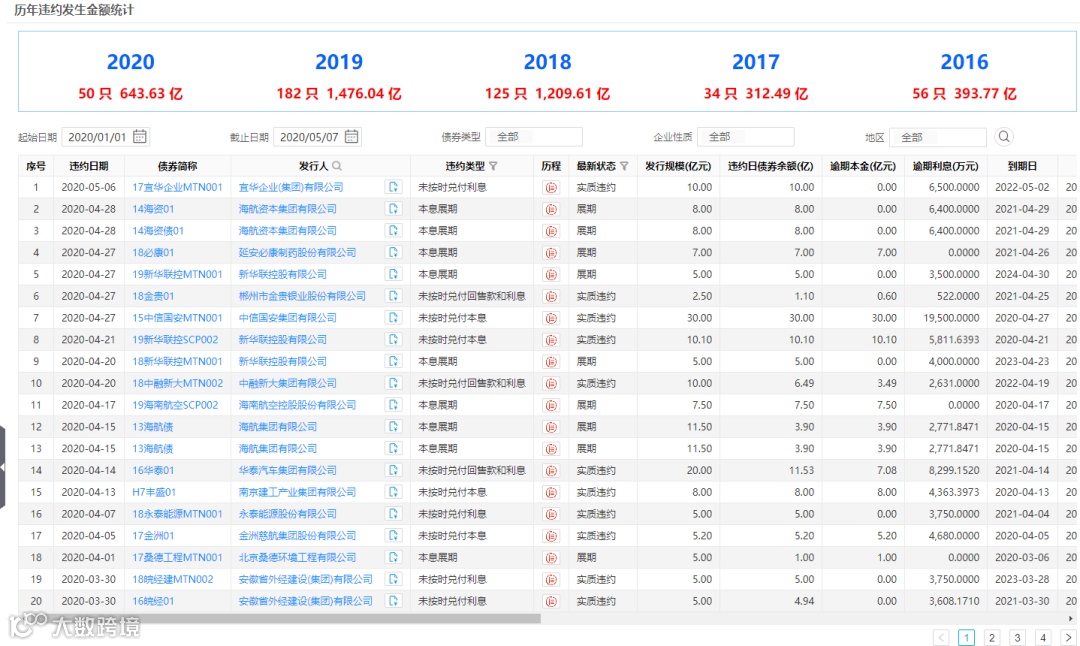The width and height of the screenshot is (1080, 646).
Task: Open history icon in row 4 18必康01
Action: tap(551, 253)
